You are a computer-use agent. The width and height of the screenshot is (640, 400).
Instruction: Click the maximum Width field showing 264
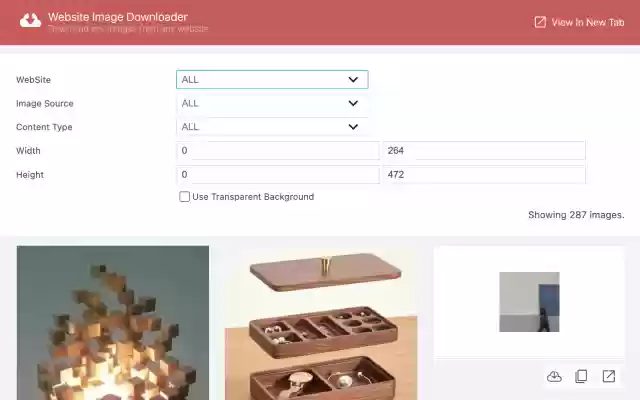[484, 151]
